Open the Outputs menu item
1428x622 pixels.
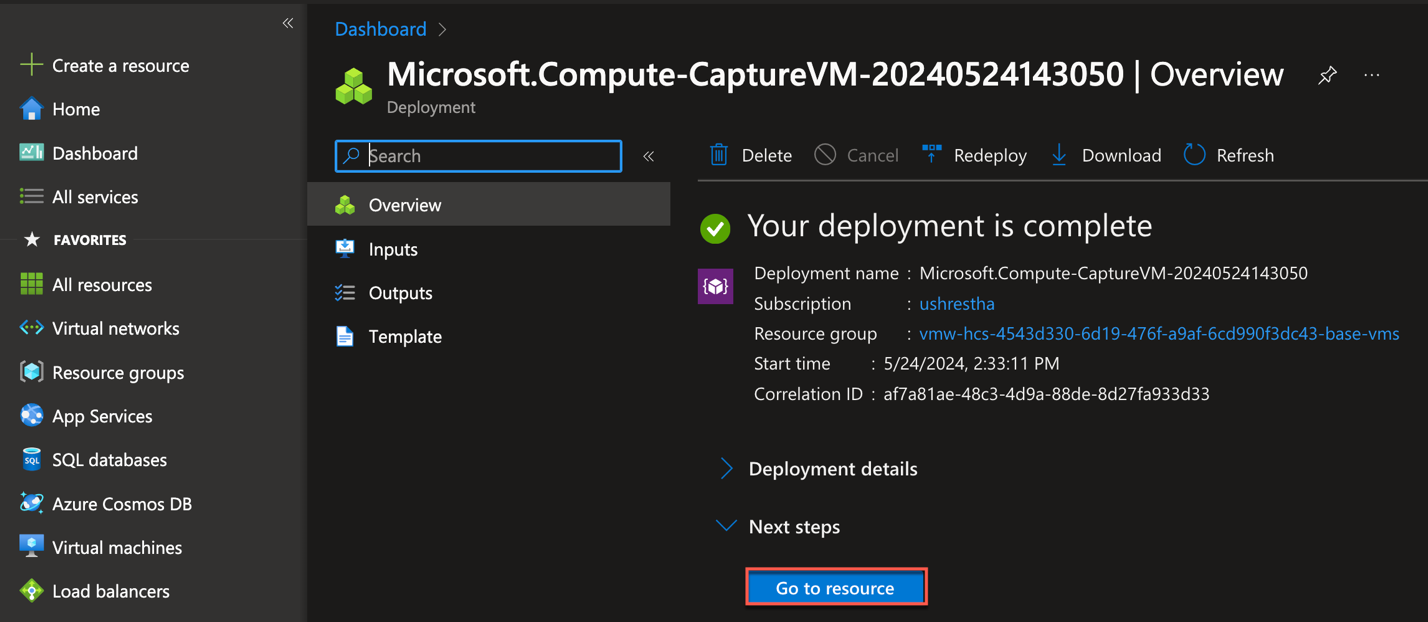coord(489,293)
